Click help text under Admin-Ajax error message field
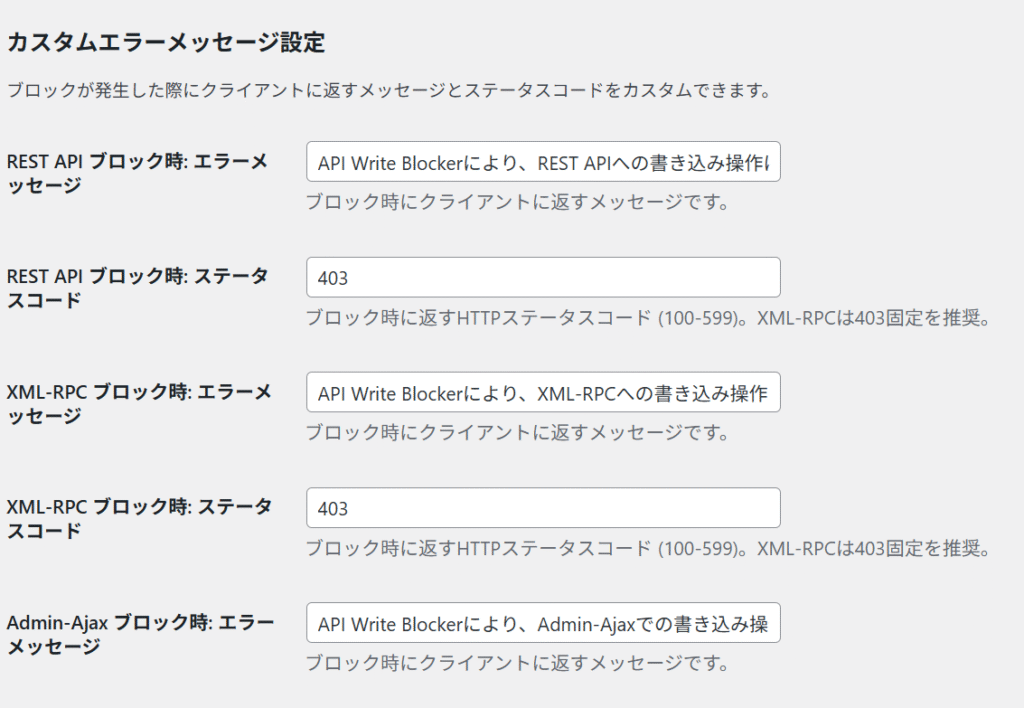 tap(516, 664)
